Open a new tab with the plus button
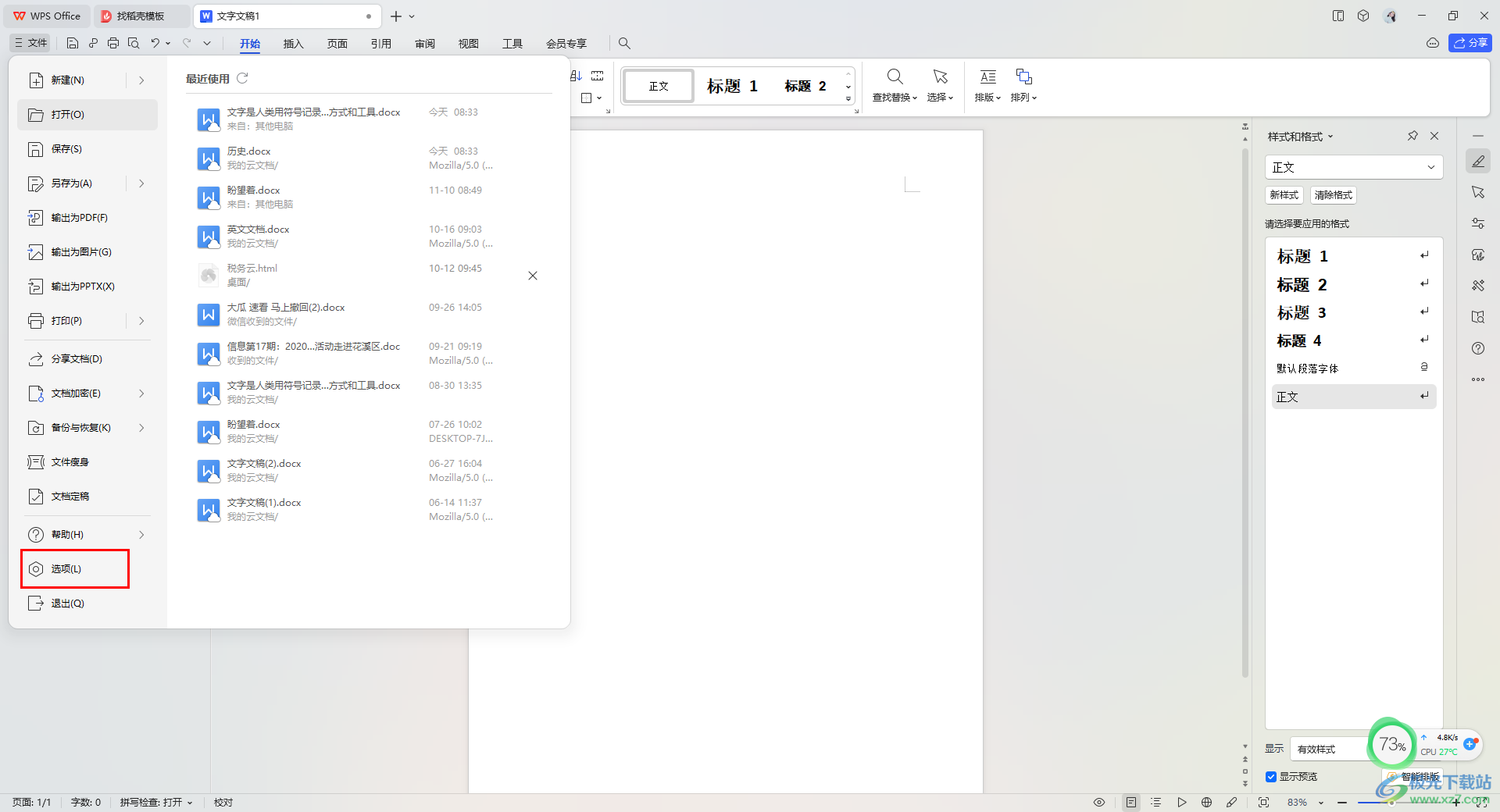Viewport: 1500px width, 812px height. 396,16
